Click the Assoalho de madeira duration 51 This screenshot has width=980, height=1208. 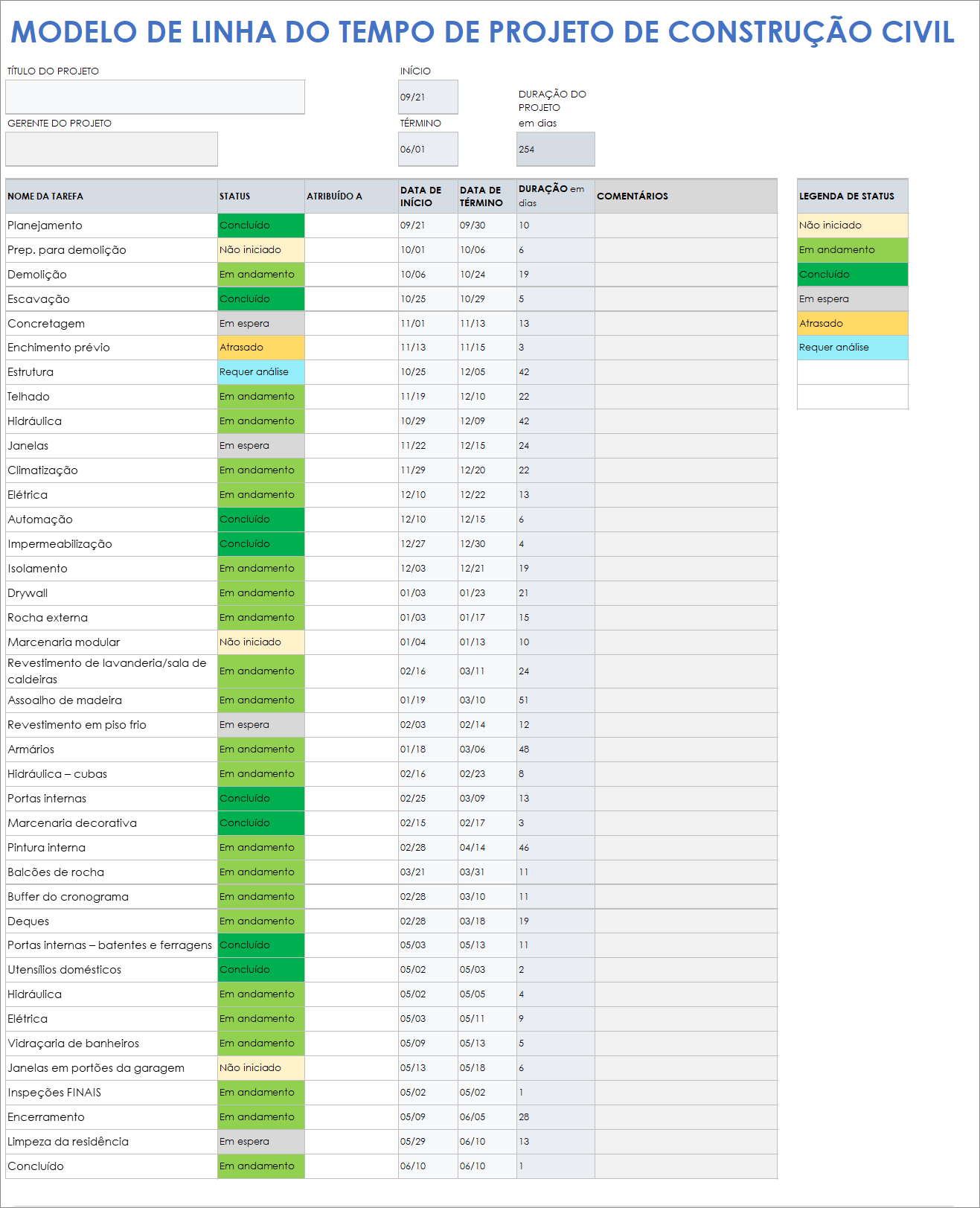click(556, 700)
